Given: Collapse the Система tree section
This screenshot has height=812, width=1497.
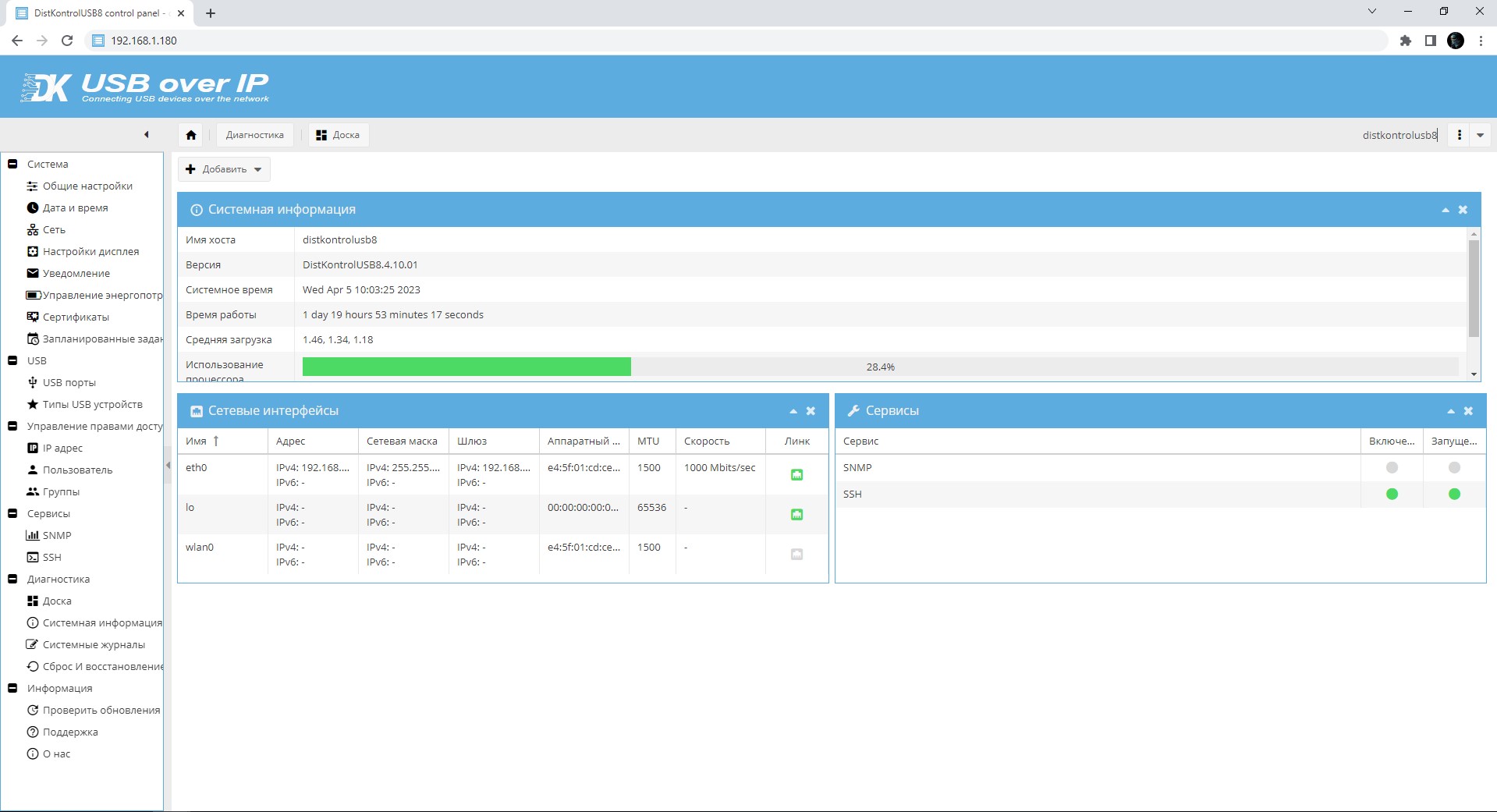Looking at the screenshot, I should pos(12,164).
